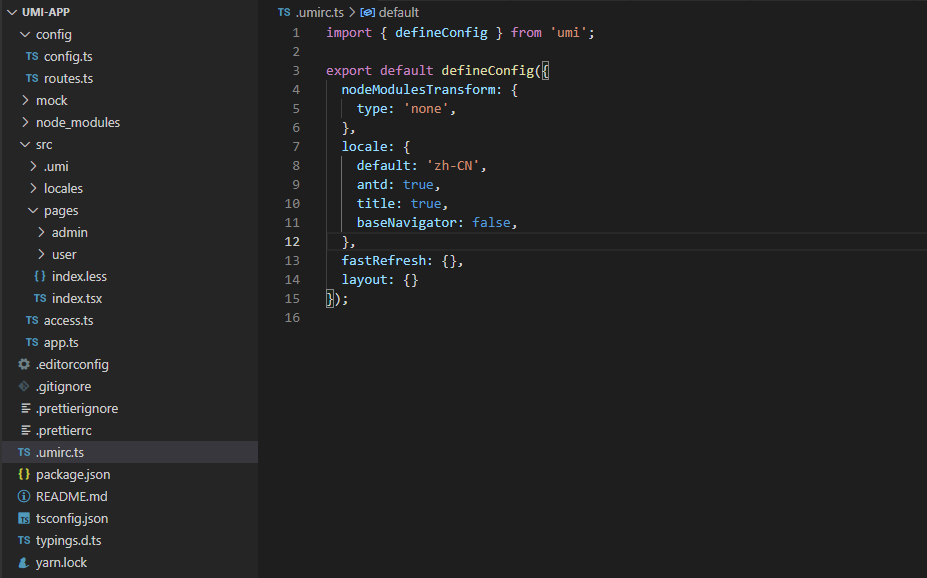Screen dimensions: 927x578
Task: Click the 'fastRefresh' property name
Action: 383,261
